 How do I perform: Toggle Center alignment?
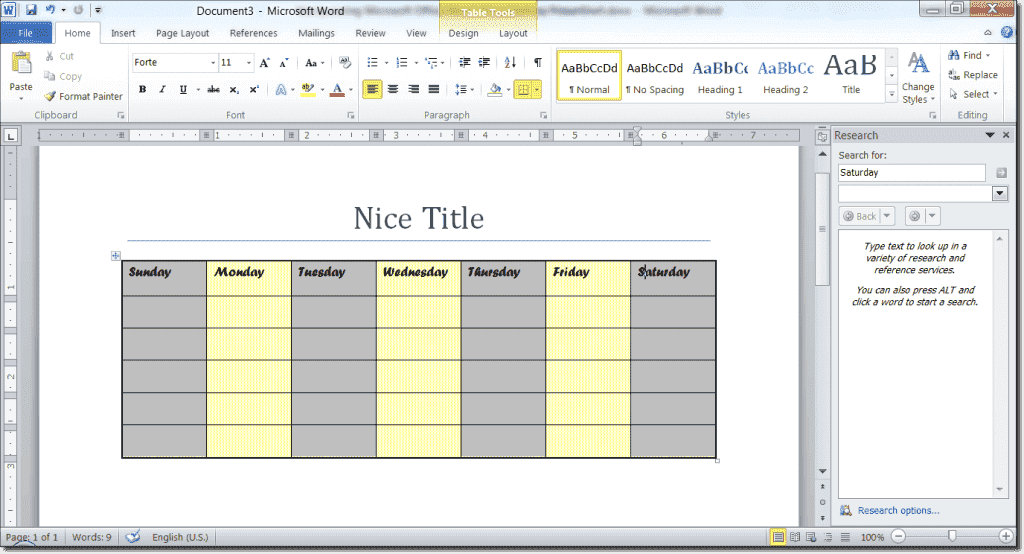tap(392, 90)
